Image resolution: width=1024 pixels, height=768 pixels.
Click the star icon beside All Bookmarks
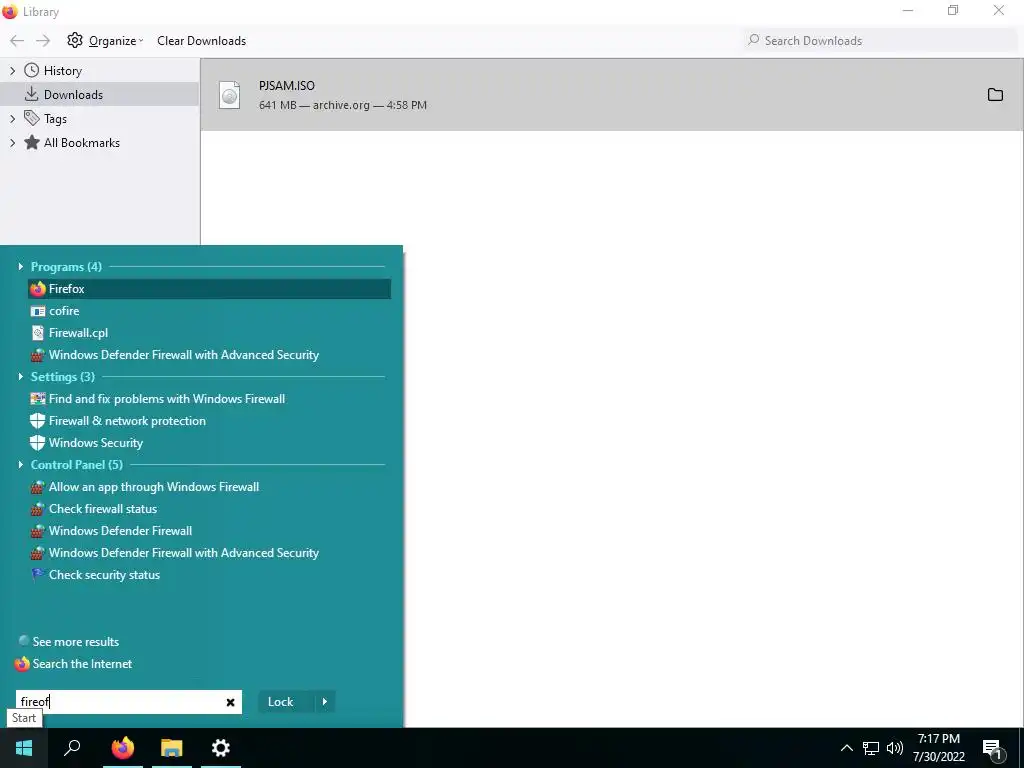pyautogui.click(x=31, y=143)
